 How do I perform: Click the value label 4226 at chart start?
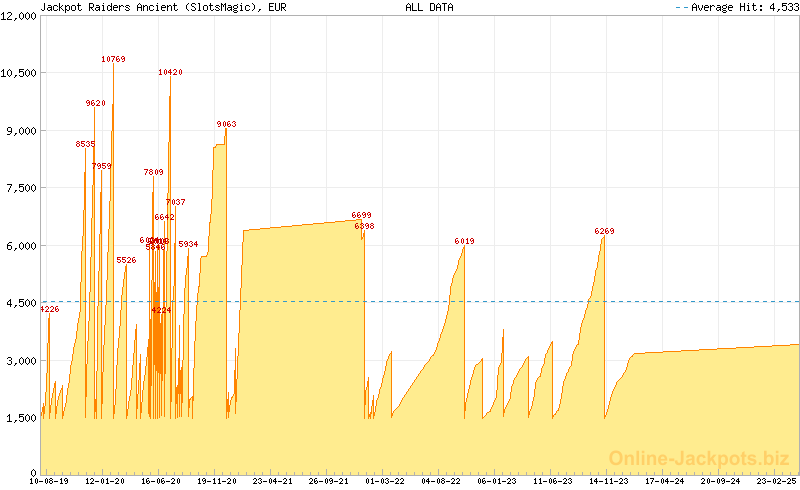click(x=50, y=309)
